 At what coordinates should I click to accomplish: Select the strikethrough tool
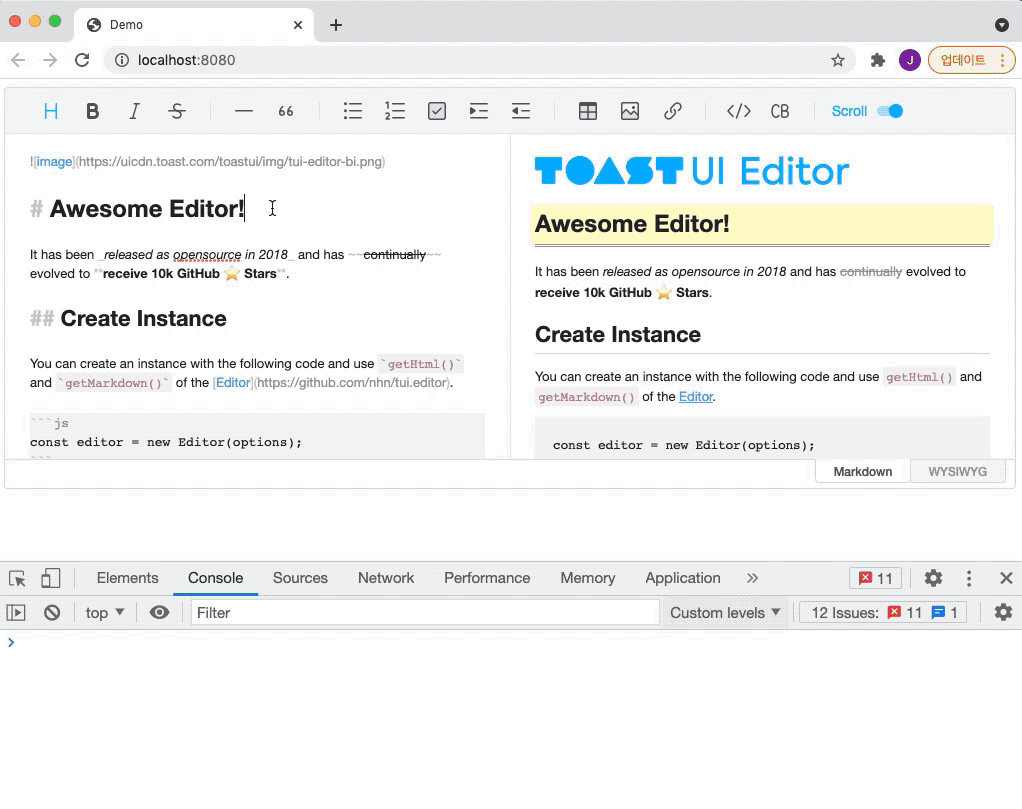177,111
